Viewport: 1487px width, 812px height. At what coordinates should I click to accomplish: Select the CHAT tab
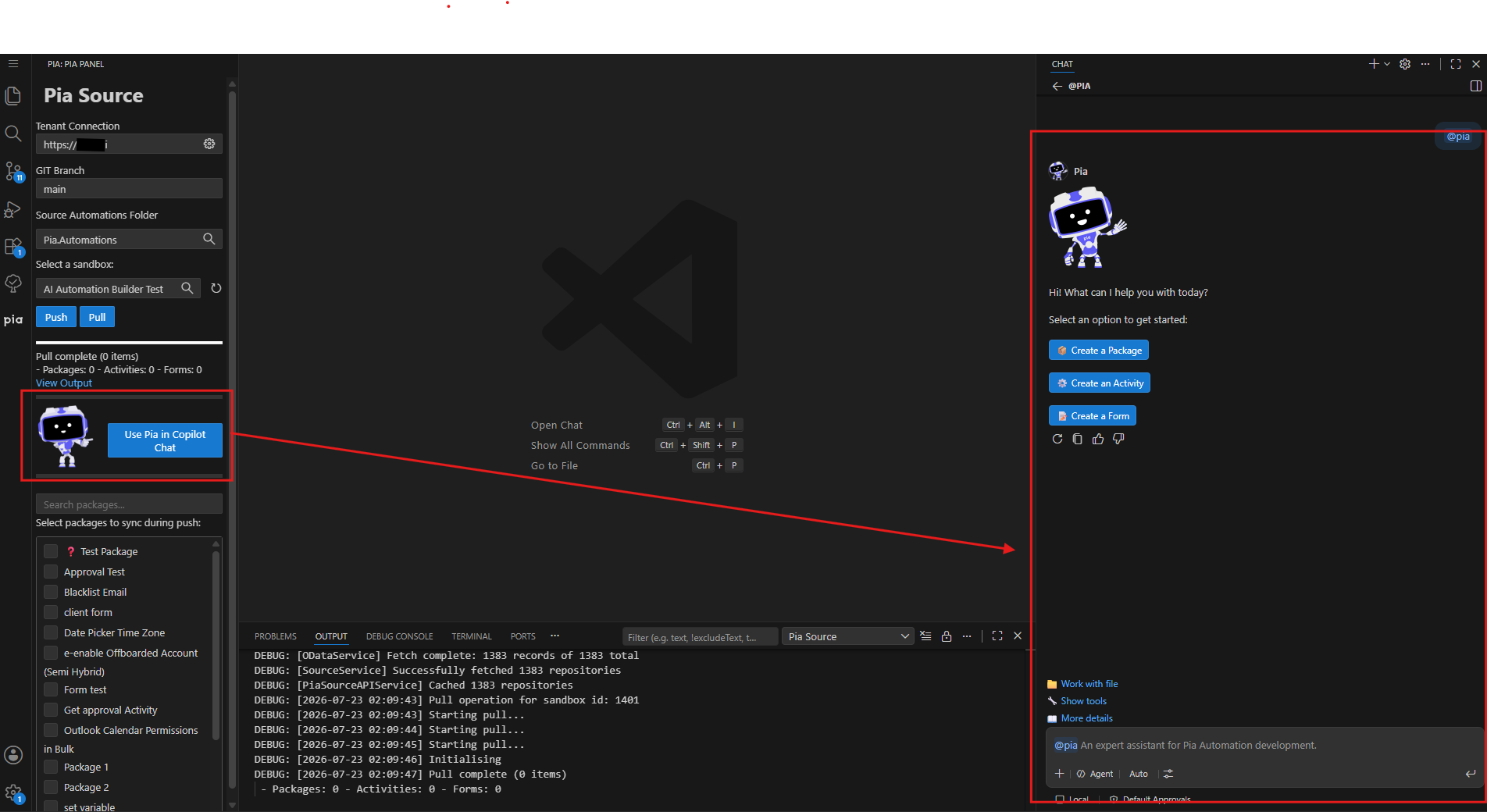[1062, 64]
